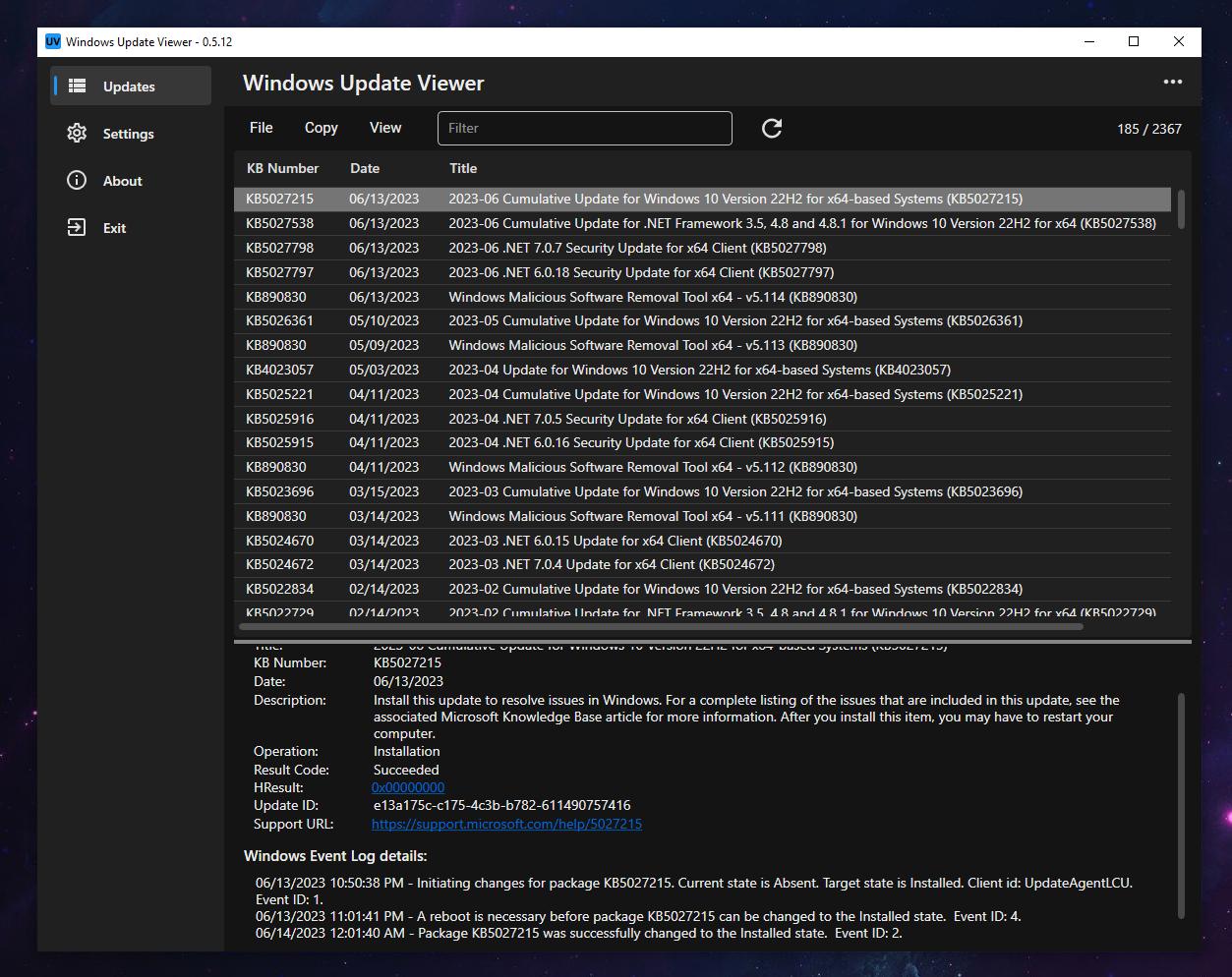Select the Settings navigation label
This screenshot has height=977, width=1232.
point(129,134)
